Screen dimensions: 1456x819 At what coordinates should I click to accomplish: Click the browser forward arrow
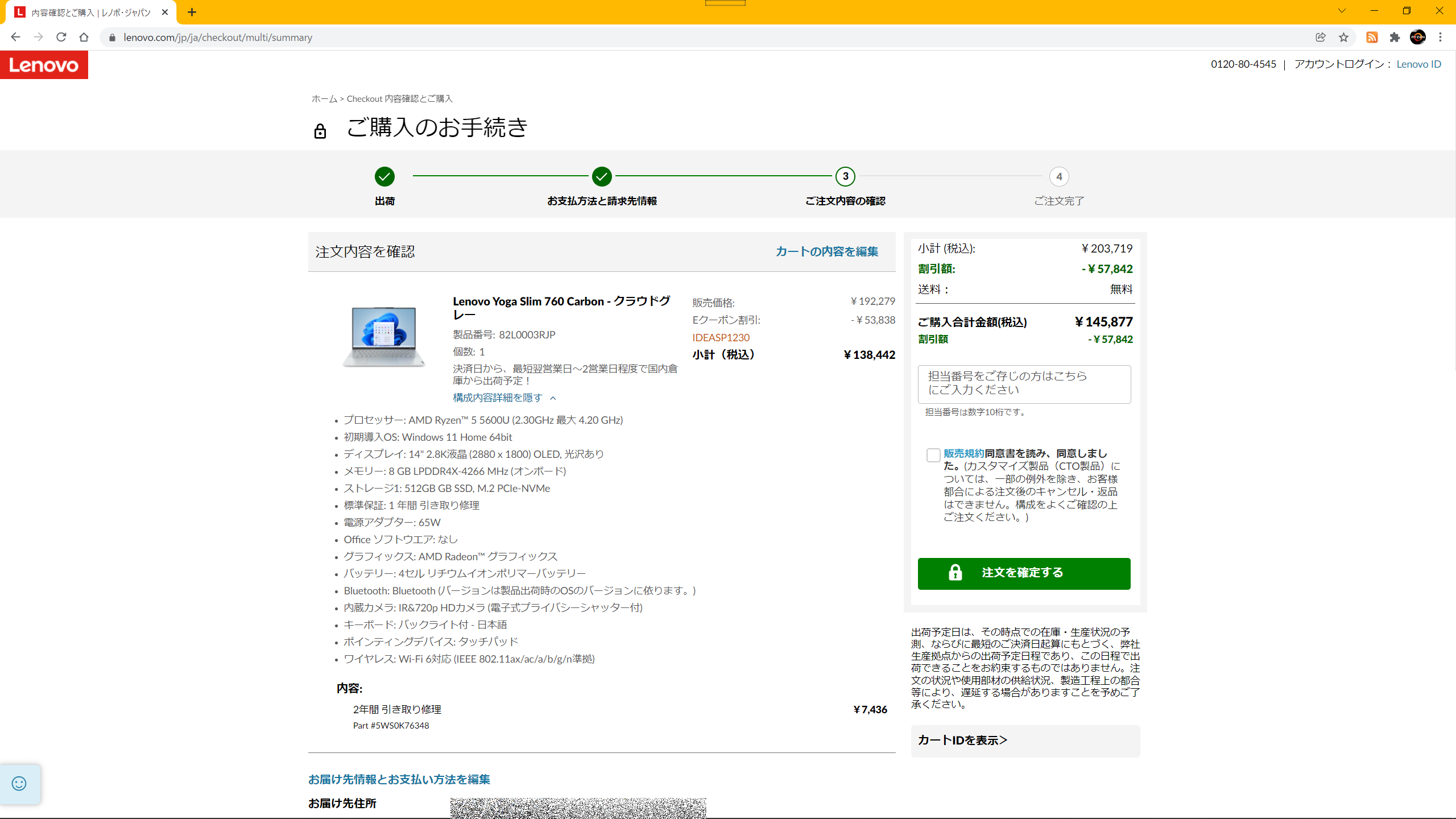click(38, 37)
